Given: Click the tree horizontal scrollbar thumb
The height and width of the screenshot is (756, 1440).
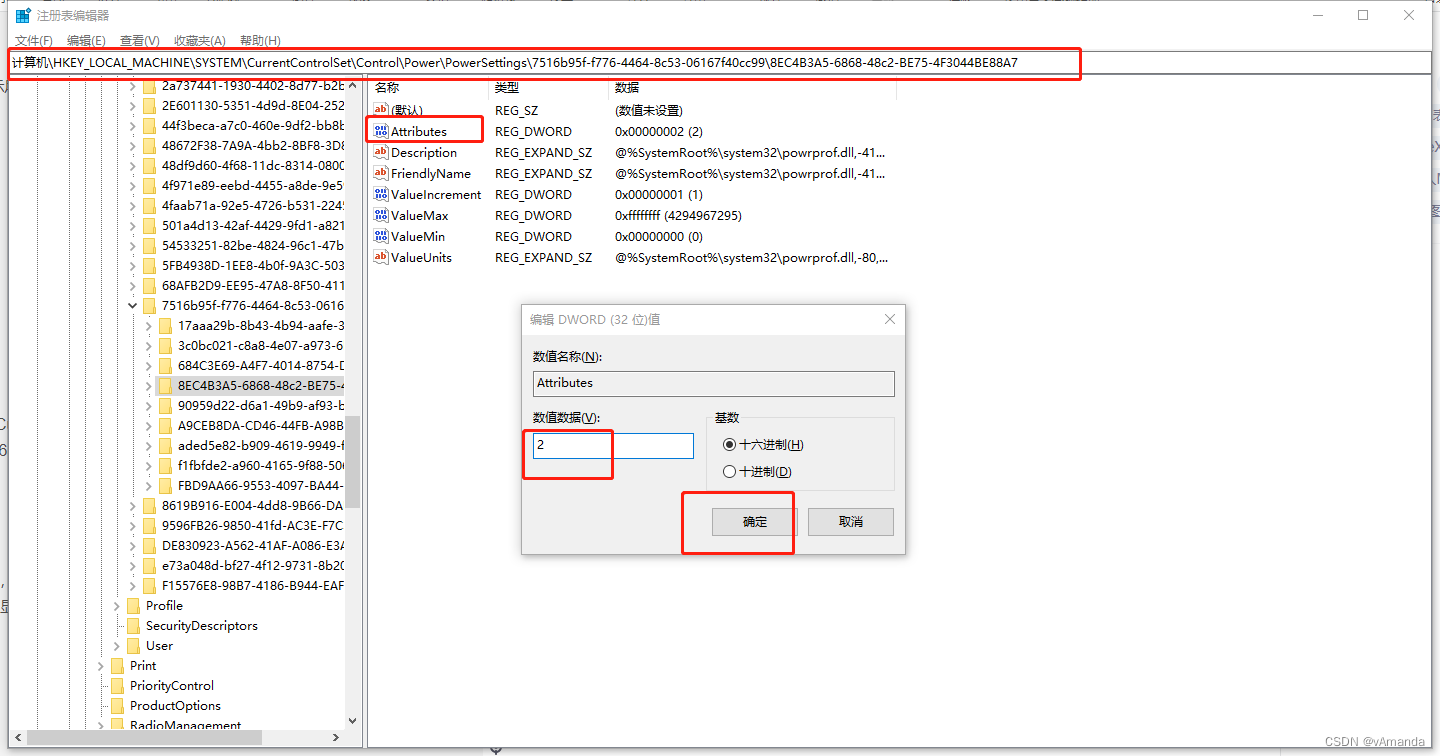Looking at the screenshot, I should coord(144,737).
